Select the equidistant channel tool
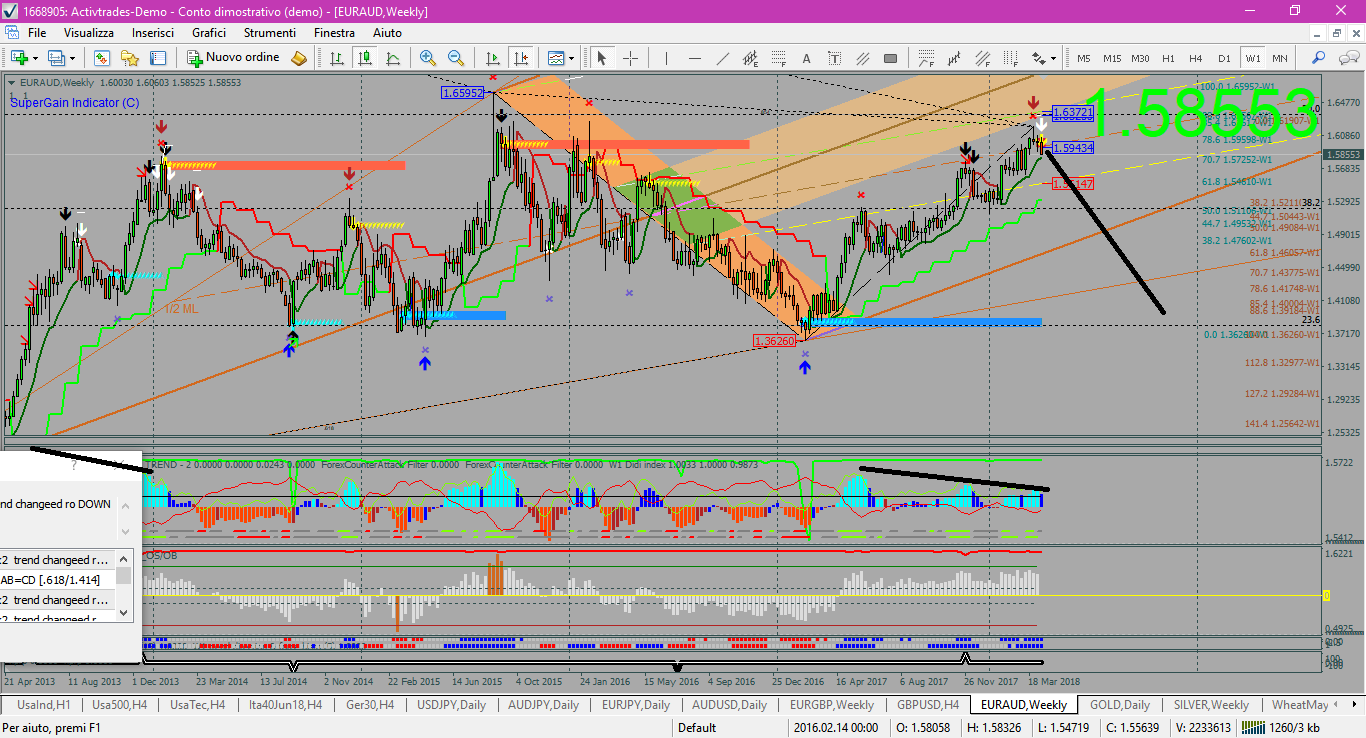 (x=750, y=58)
